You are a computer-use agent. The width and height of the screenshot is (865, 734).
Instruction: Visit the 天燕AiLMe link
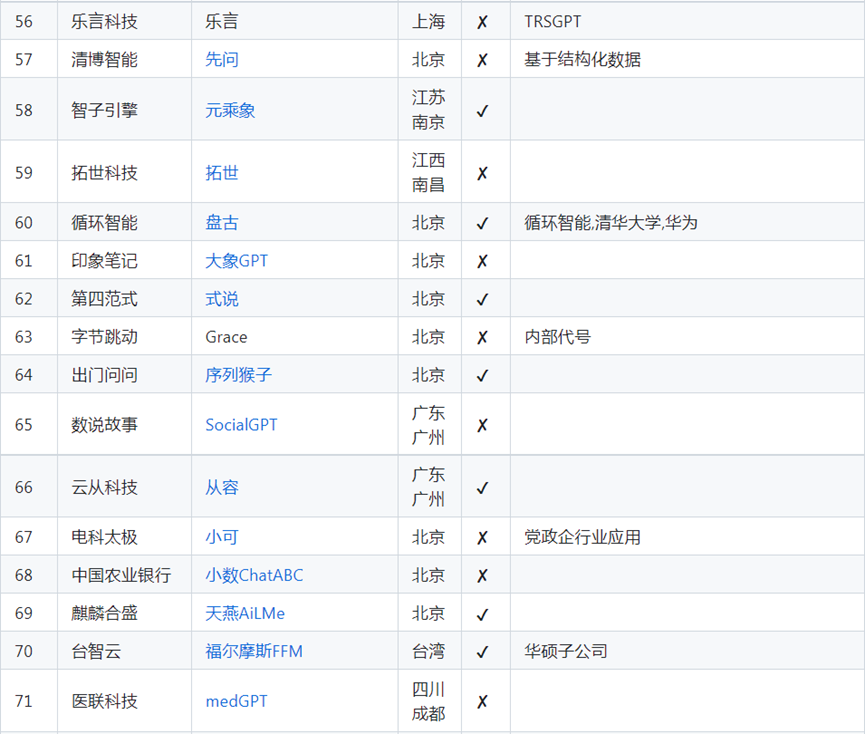[245, 613]
